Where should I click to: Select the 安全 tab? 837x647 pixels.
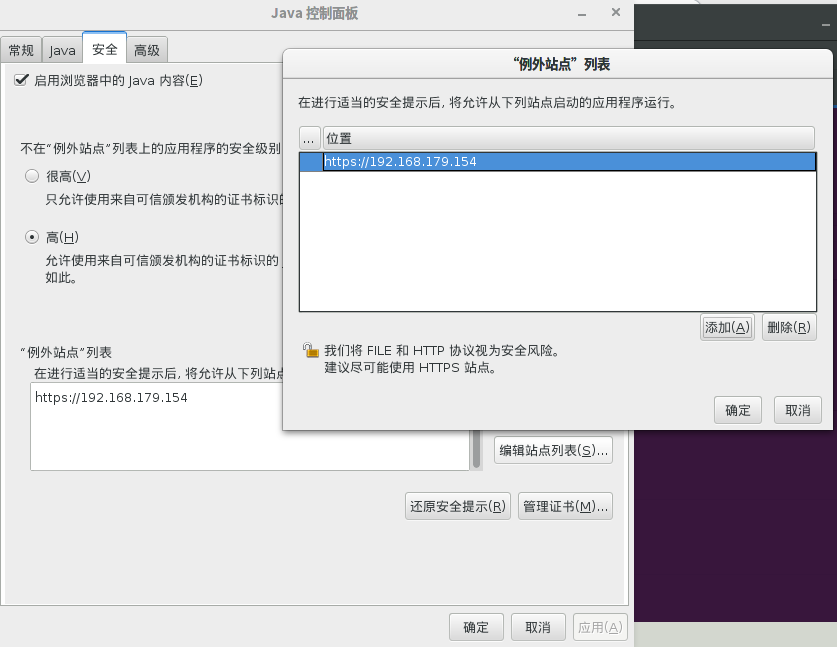click(104, 49)
